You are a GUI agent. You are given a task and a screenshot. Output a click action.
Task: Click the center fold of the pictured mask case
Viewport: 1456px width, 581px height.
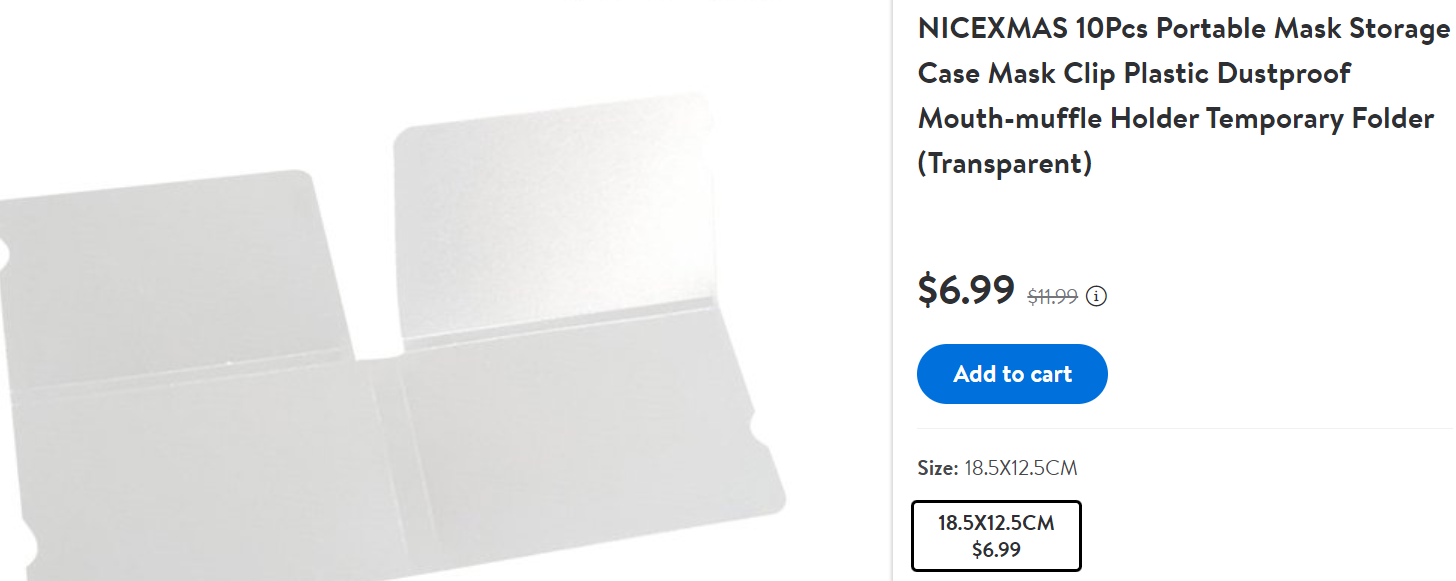tap(388, 450)
